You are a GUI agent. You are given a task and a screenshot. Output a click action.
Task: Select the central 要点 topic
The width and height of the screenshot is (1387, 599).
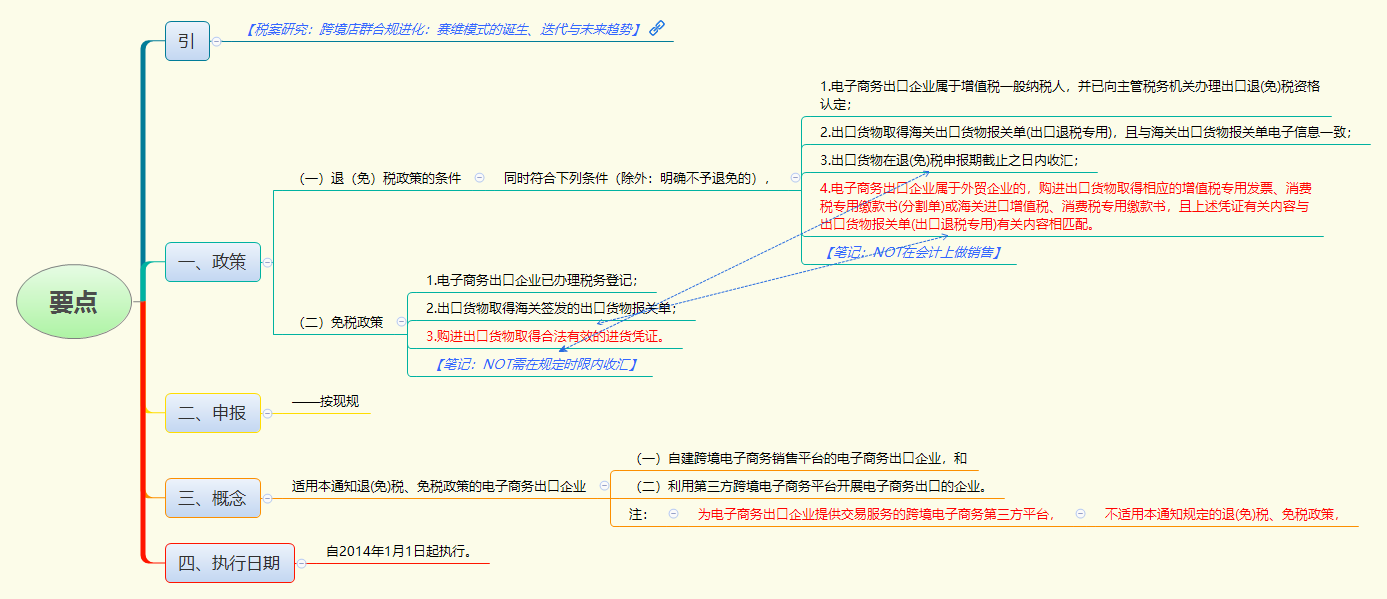(x=74, y=303)
